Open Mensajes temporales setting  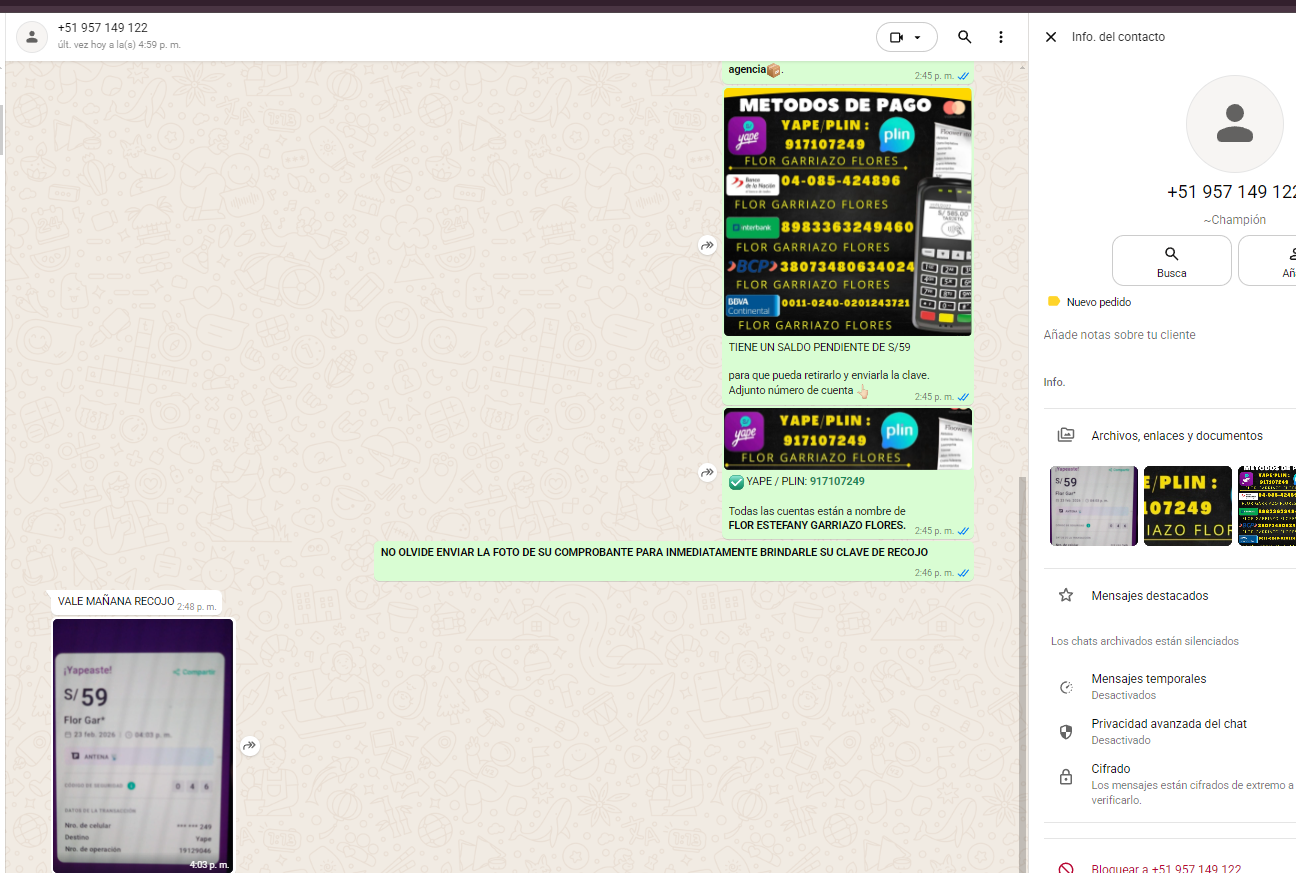(1148, 686)
